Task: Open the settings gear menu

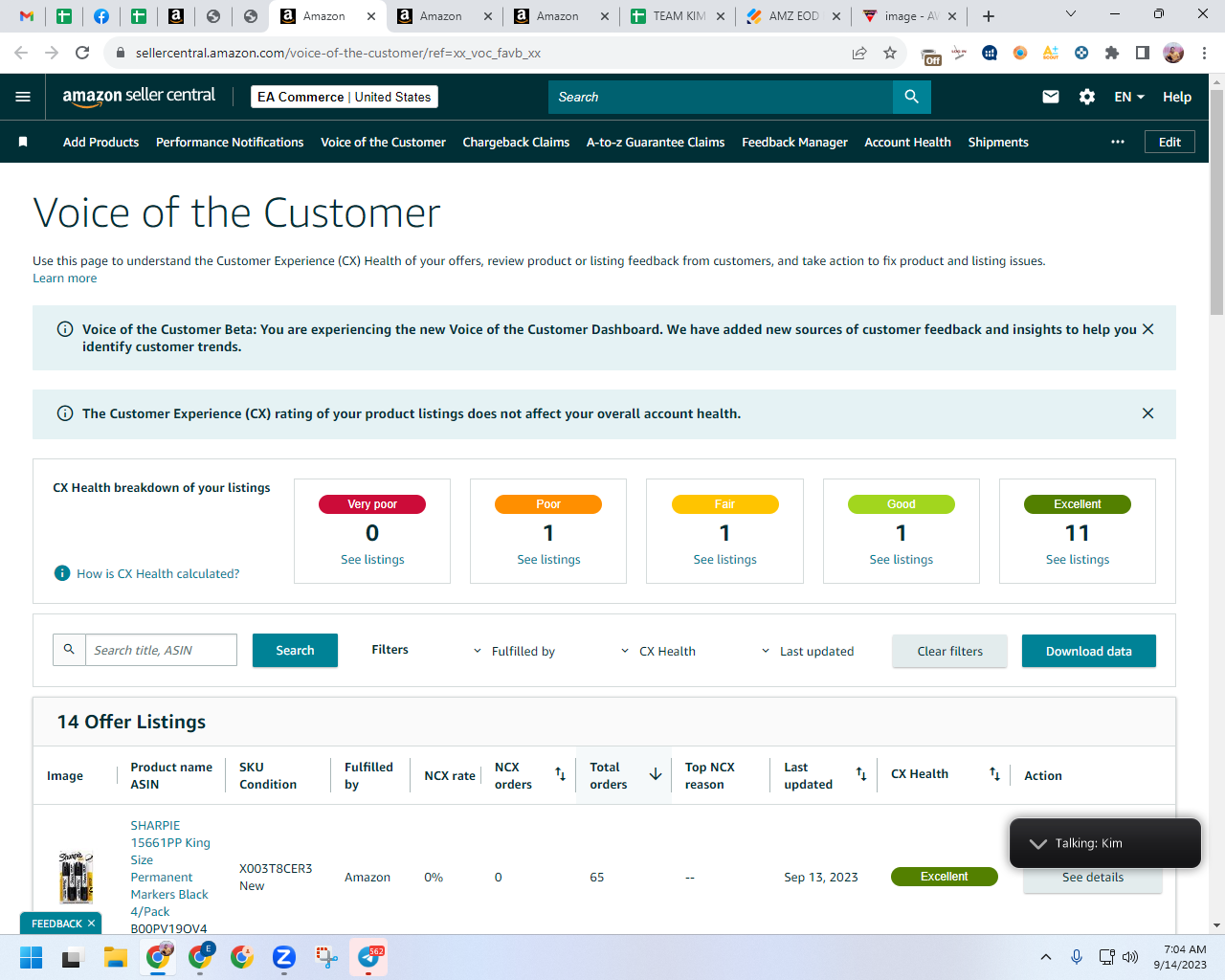Action: 1087,97
